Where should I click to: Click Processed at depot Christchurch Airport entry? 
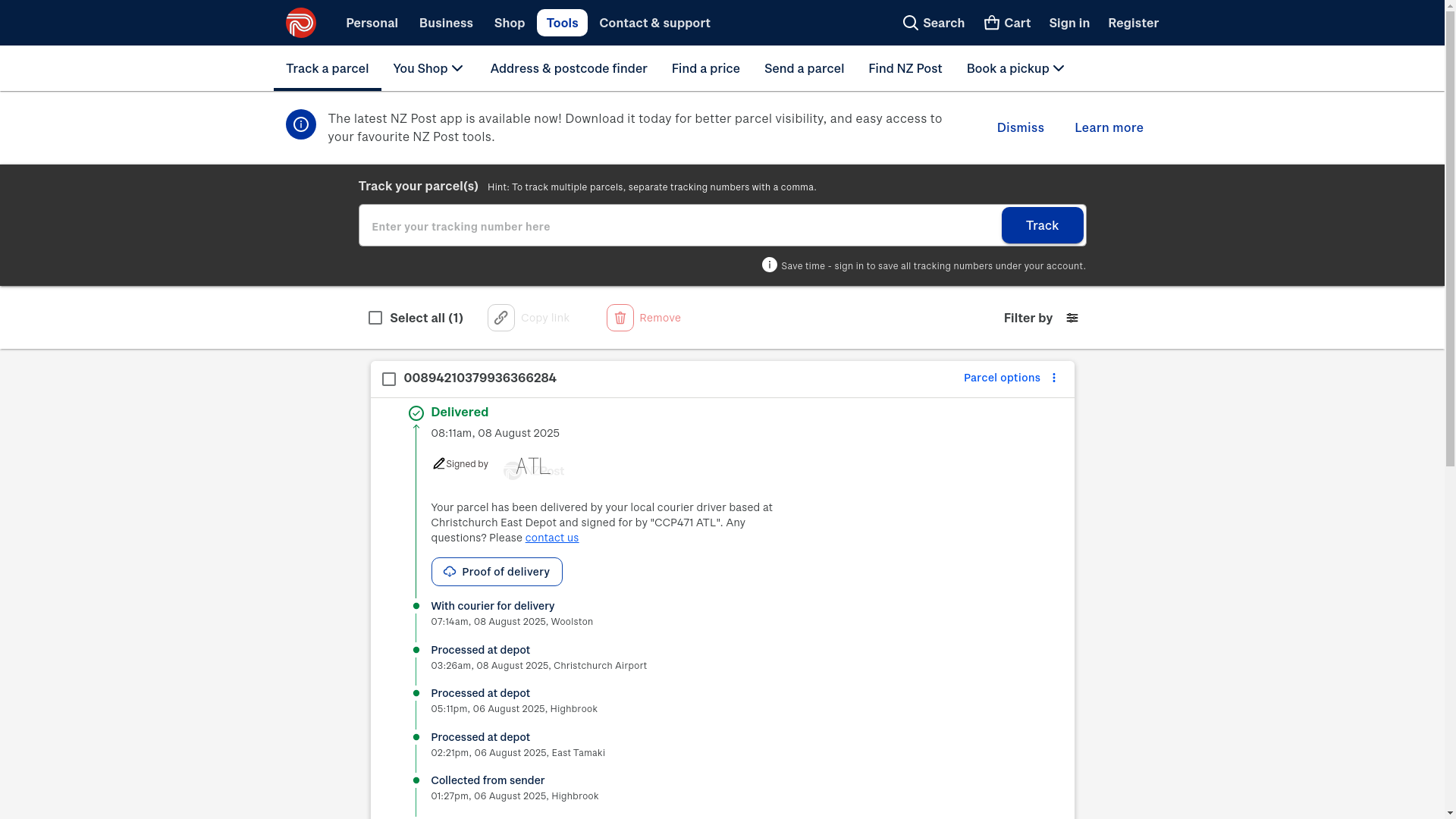pyautogui.click(x=538, y=657)
